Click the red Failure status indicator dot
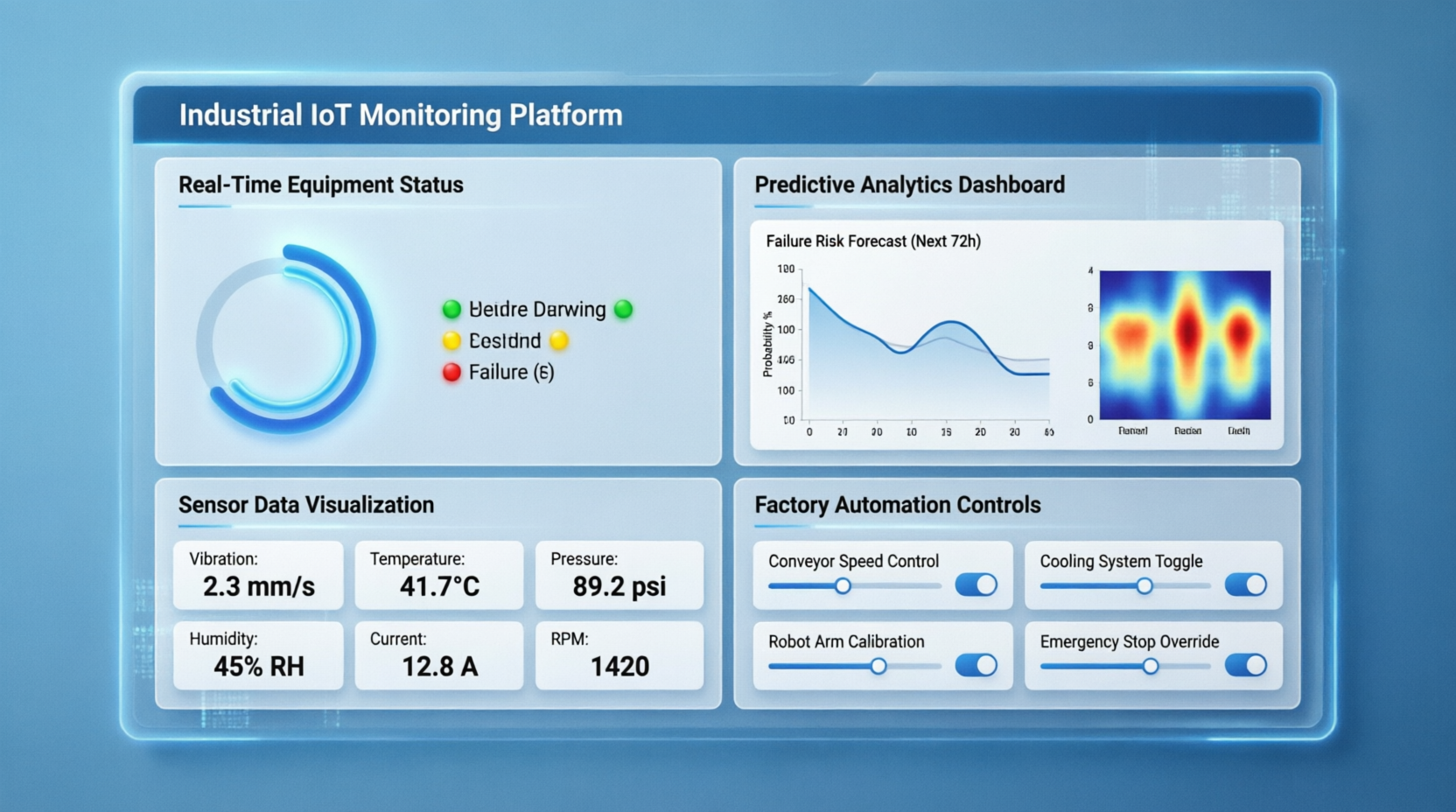This screenshot has height=812, width=1456. (451, 373)
